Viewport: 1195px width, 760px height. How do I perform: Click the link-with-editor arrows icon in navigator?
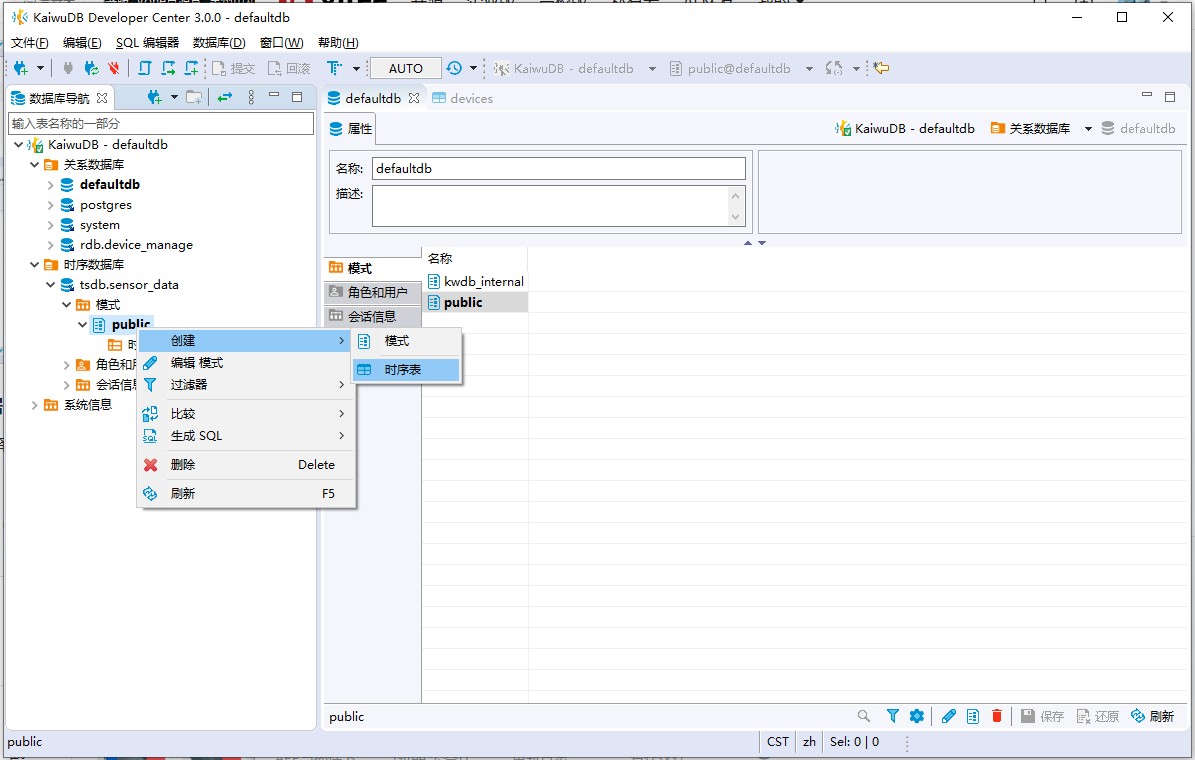coord(225,98)
